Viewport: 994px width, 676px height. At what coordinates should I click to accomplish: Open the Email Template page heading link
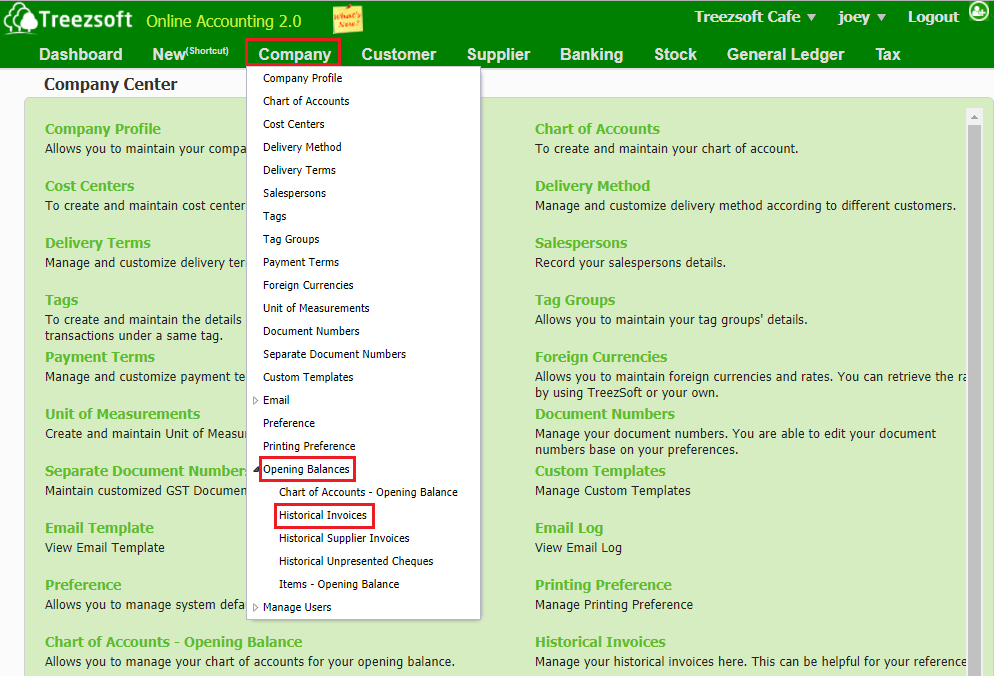click(x=99, y=528)
